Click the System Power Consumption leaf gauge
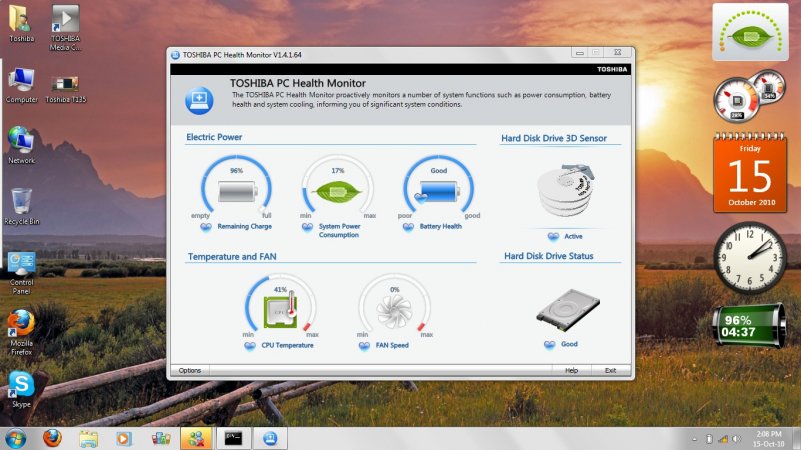This screenshot has height=450, width=801. pyautogui.click(x=337, y=192)
